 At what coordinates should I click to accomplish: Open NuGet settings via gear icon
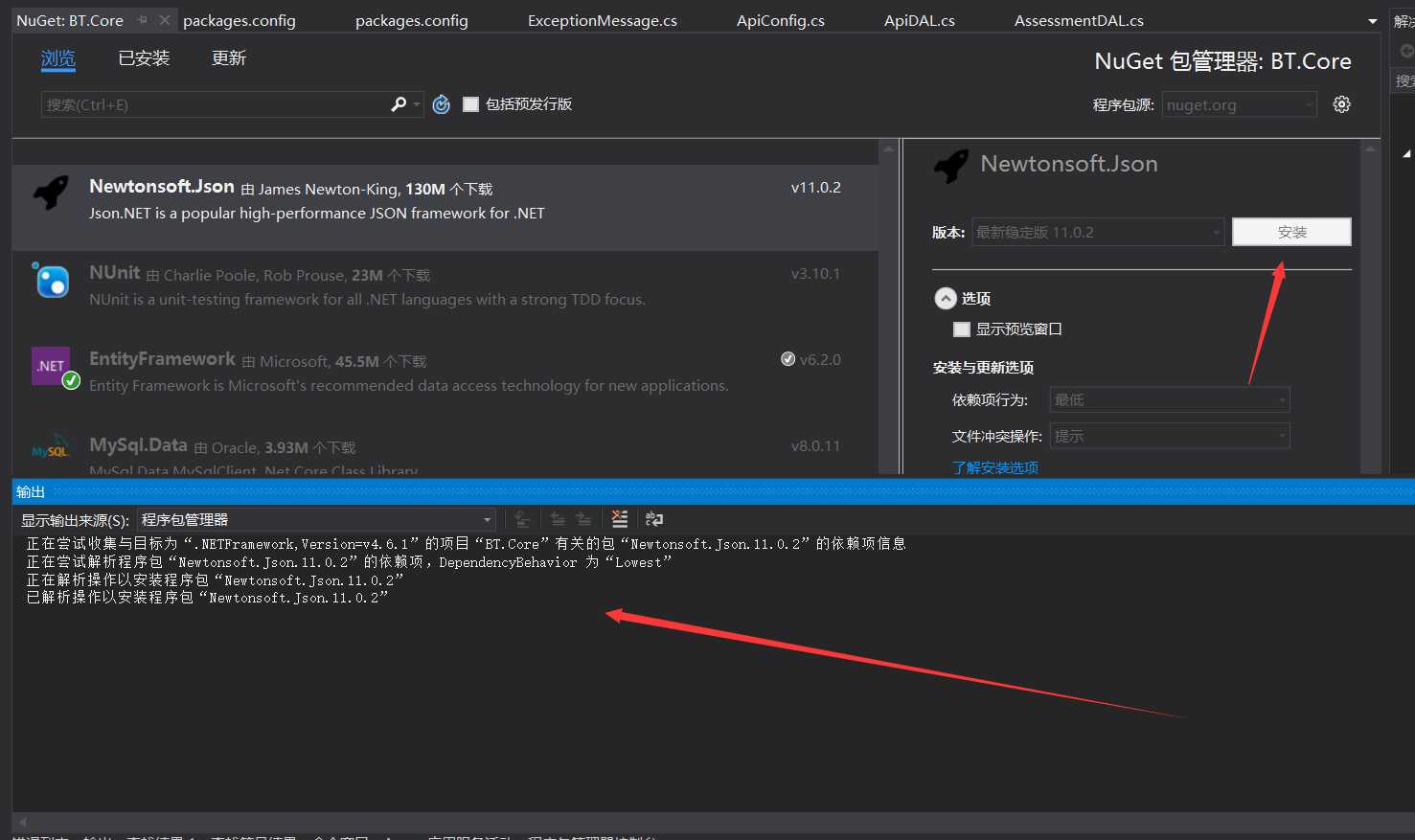point(1341,104)
